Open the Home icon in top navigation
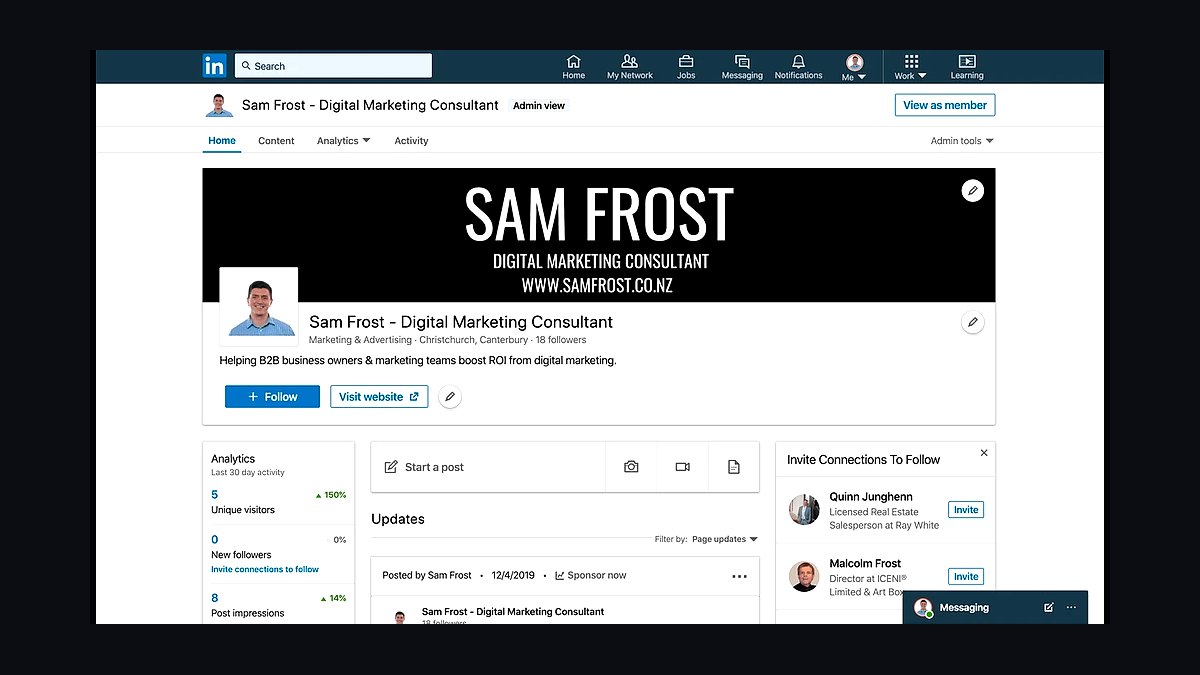Image resolution: width=1200 pixels, height=675 pixels. pyautogui.click(x=573, y=67)
